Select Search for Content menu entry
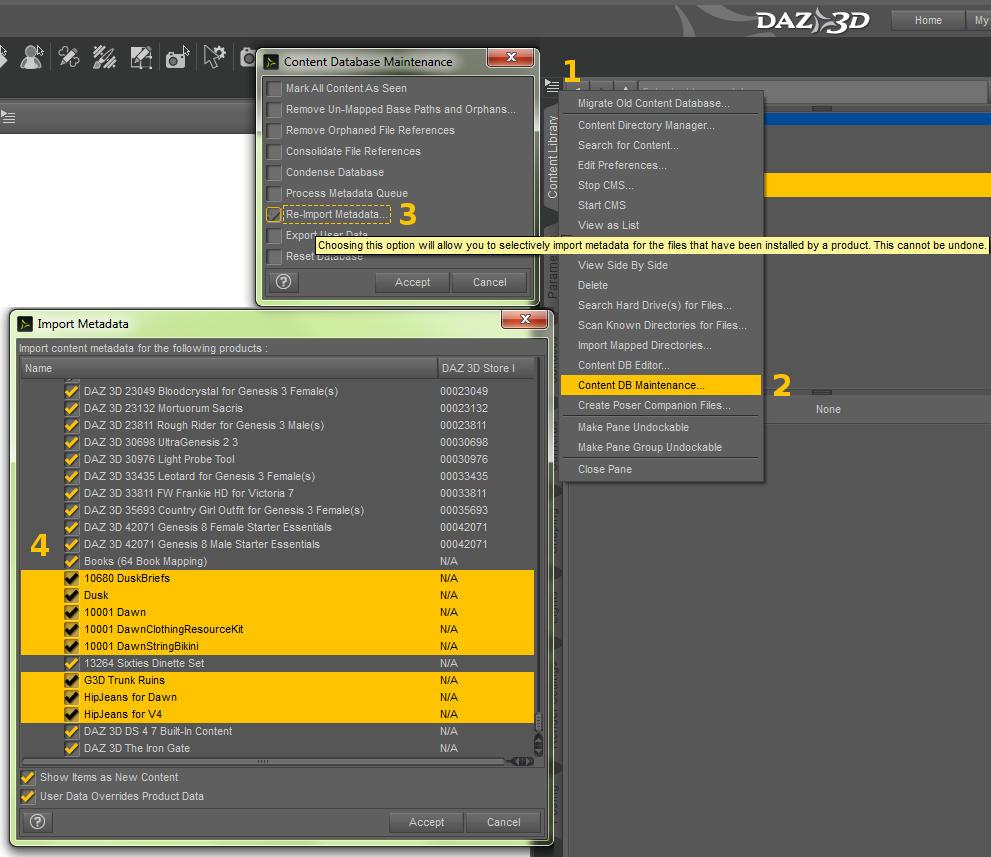The height and width of the screenshot is (857, 991). pyautogui.click(x=660, y=145)
